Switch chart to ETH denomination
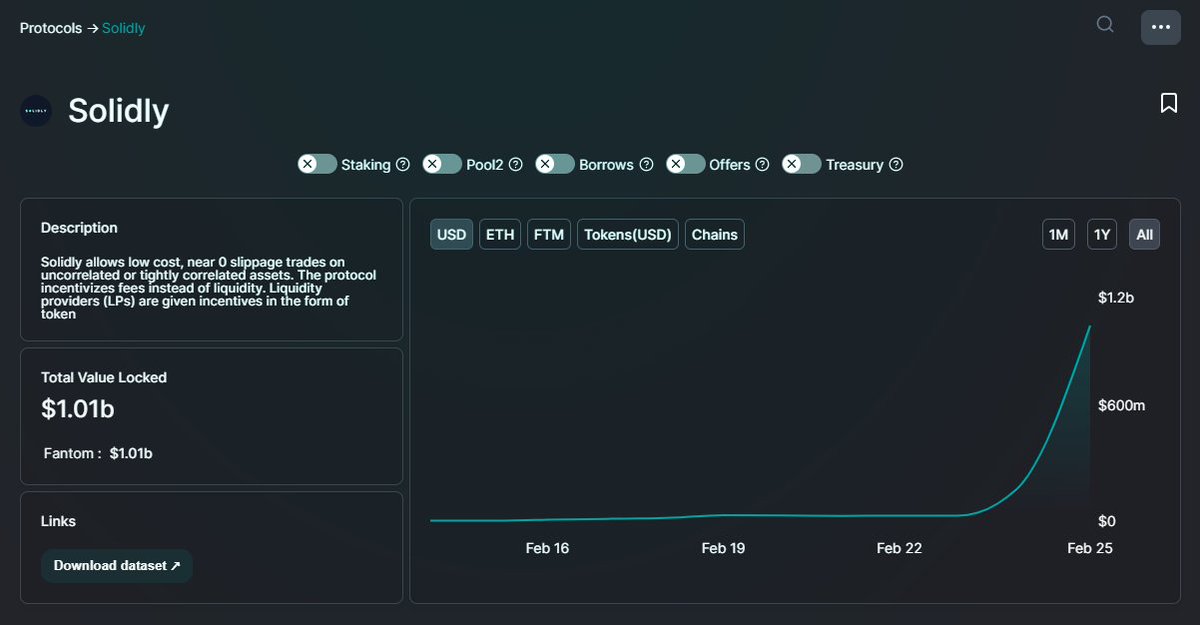This screenshot has height=625, width=1200. pyautogui.click(x=499, y=234)
